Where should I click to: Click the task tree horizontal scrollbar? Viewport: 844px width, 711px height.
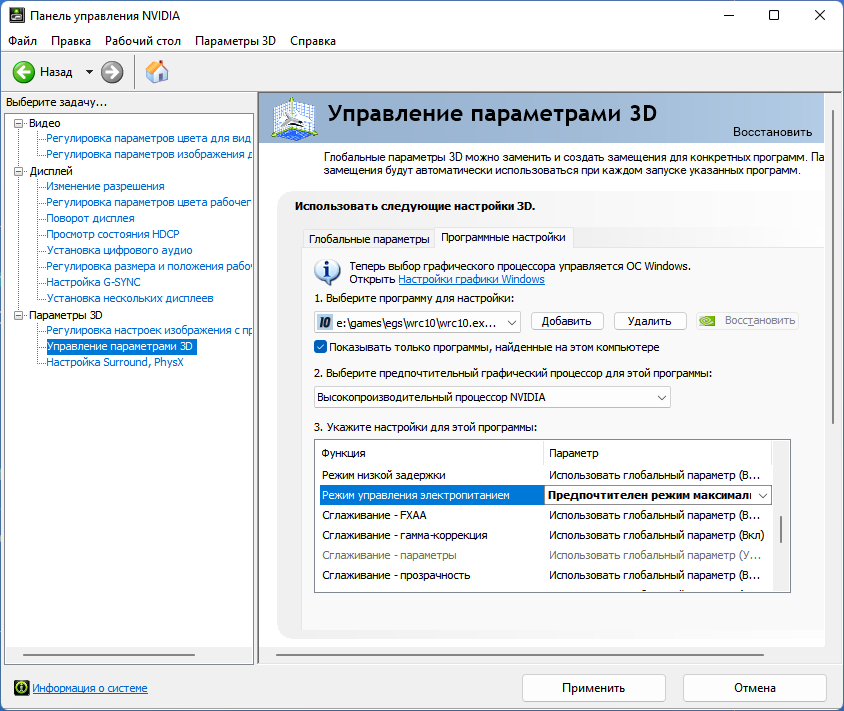pos(109,655)
